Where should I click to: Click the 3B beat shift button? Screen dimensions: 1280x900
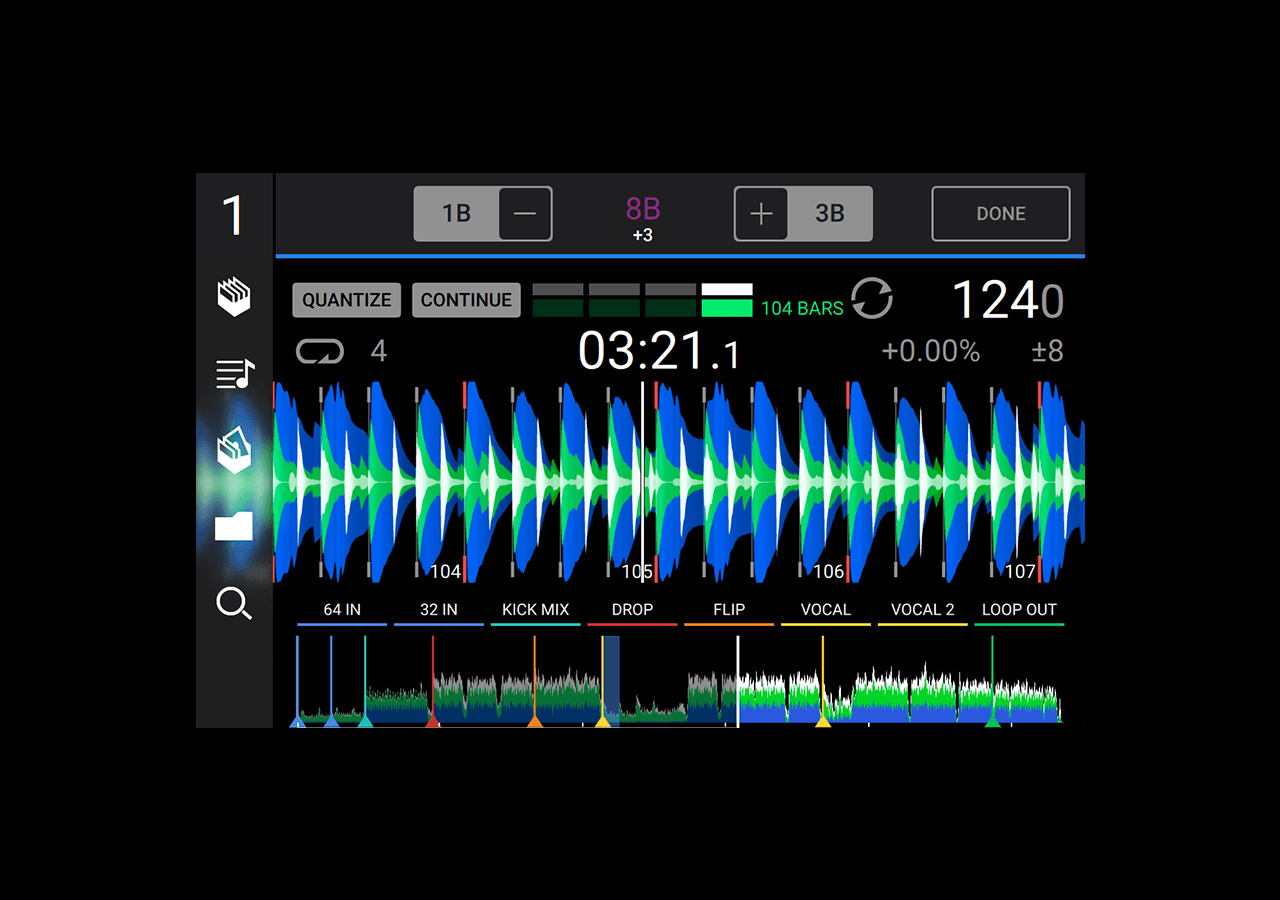(x=829, y=214)
